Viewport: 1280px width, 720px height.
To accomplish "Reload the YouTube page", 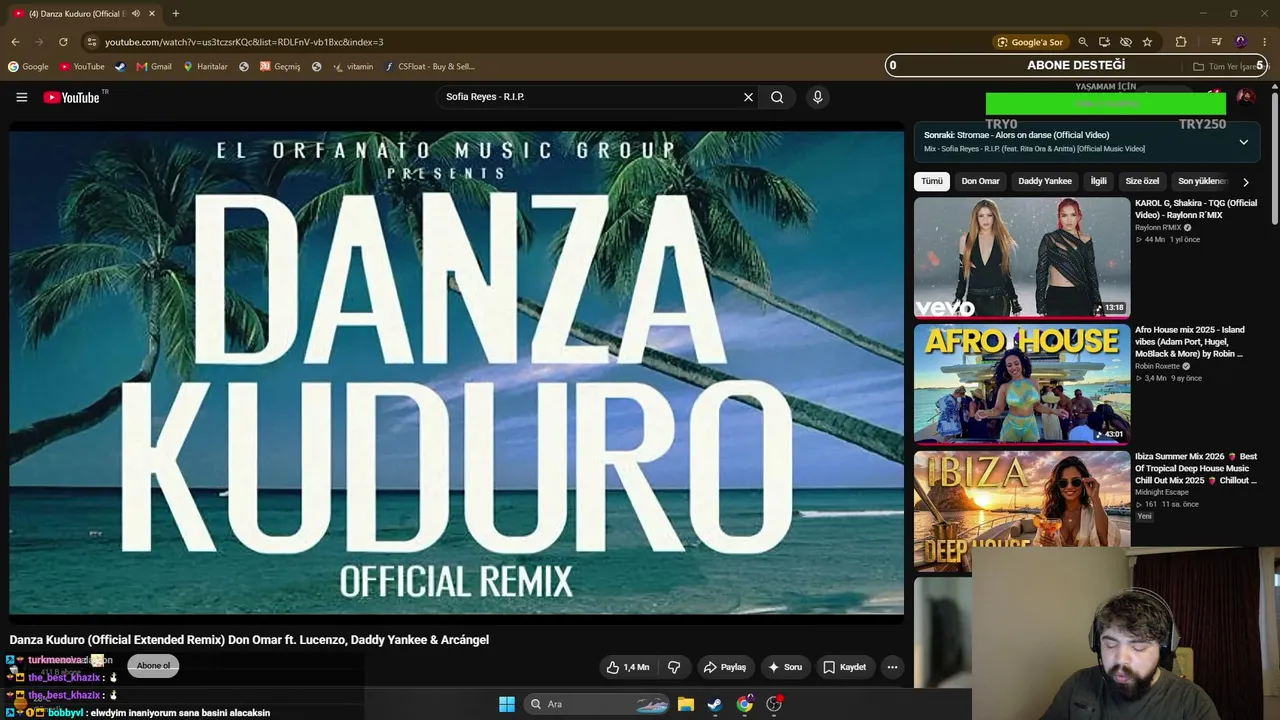I will 63,42.
